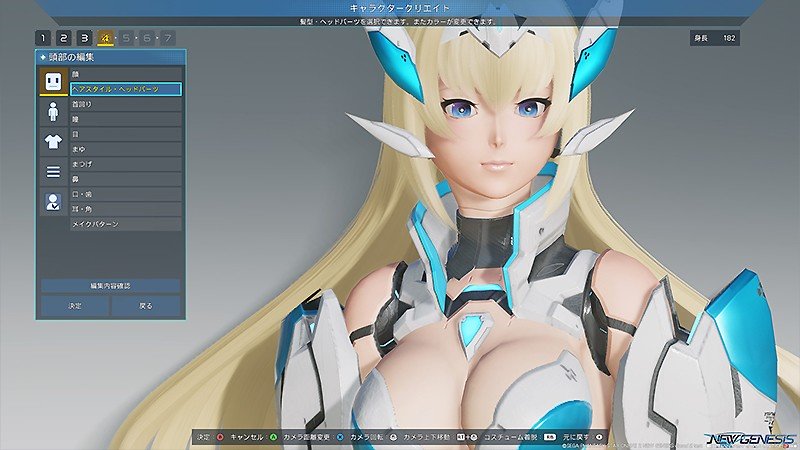Go back with the 戻る button

[146, 306]
